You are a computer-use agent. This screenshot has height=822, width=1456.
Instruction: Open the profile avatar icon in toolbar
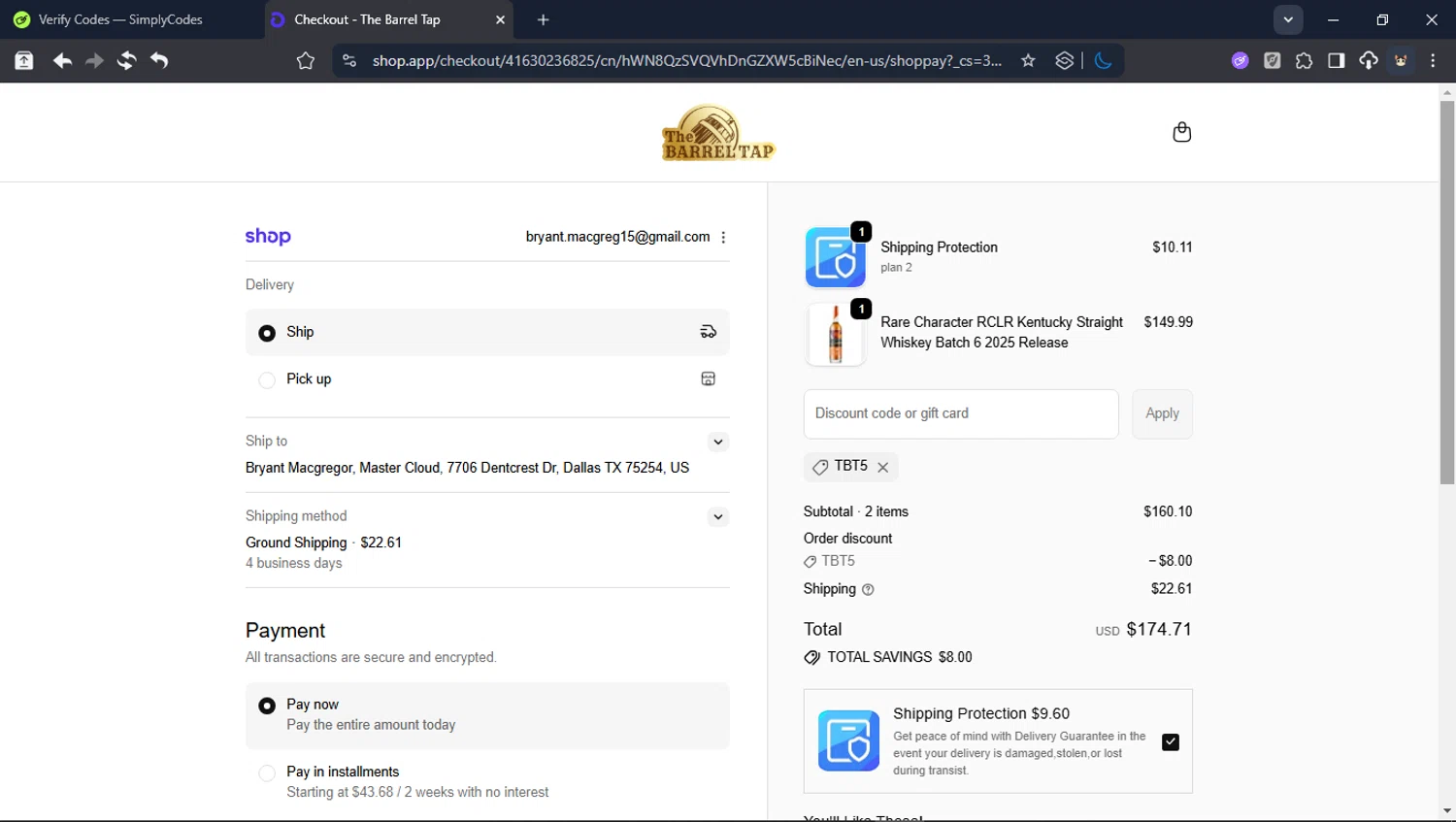(x=1401, y=60)
